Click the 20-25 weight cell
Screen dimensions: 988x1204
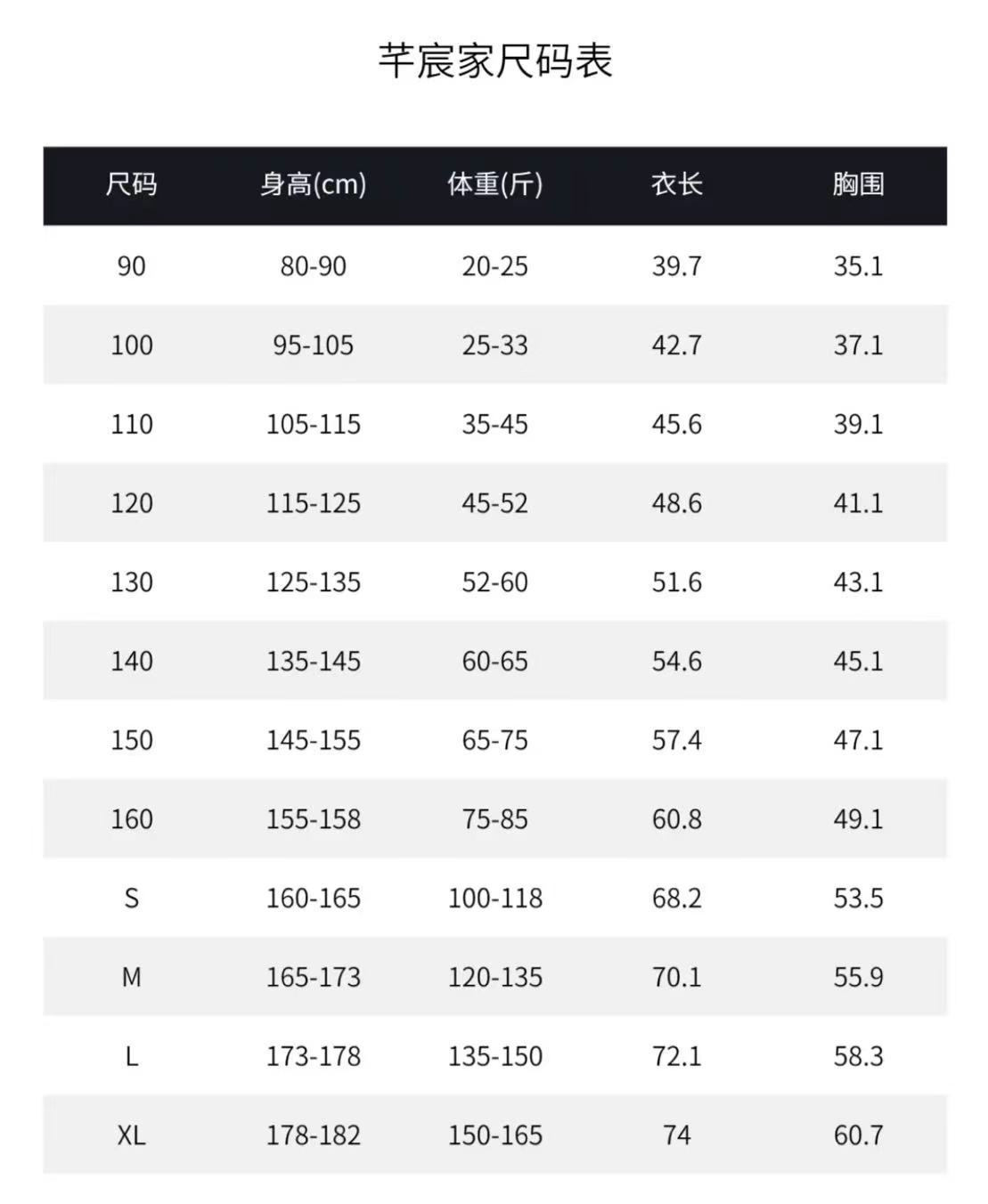click(x=494, y=266)
